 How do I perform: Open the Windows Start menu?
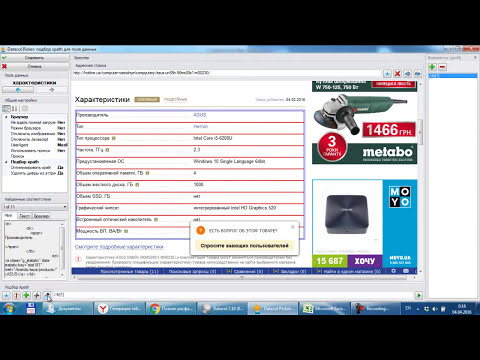[x=9, y=309]
